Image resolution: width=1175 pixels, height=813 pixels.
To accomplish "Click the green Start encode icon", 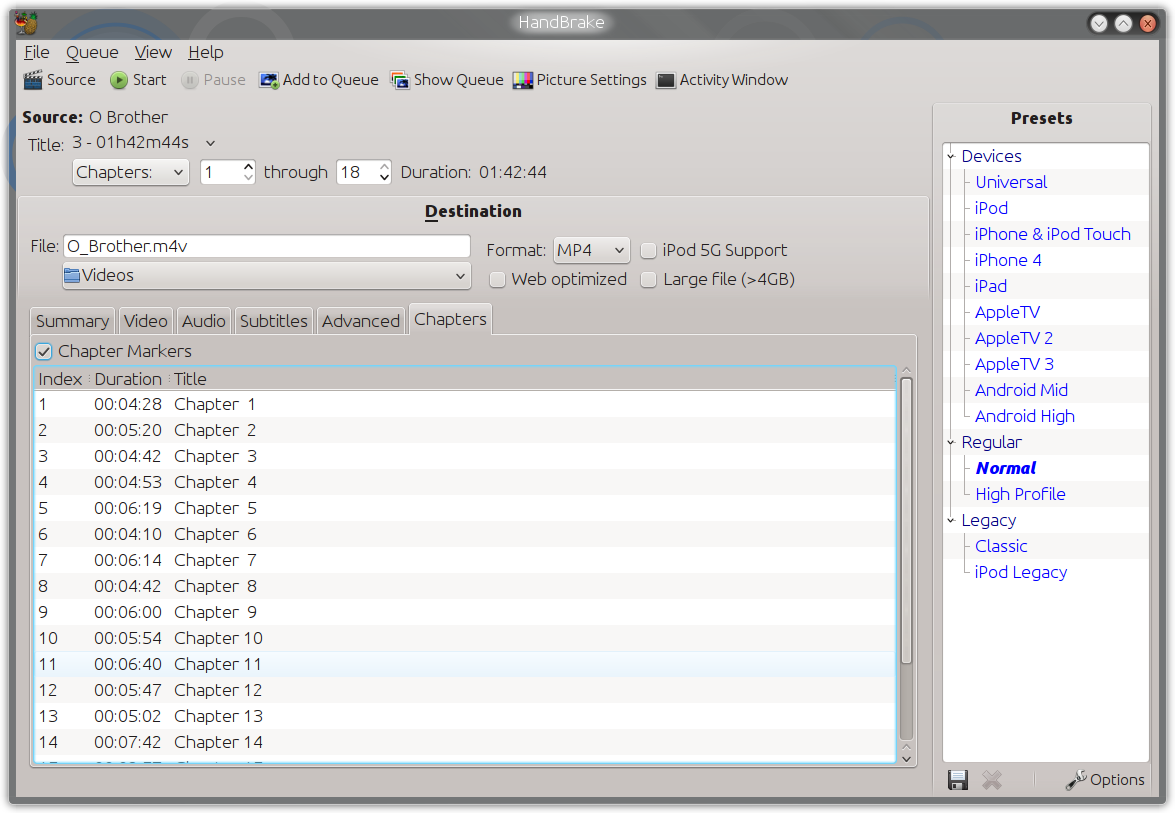I will [x=118, y=80].
